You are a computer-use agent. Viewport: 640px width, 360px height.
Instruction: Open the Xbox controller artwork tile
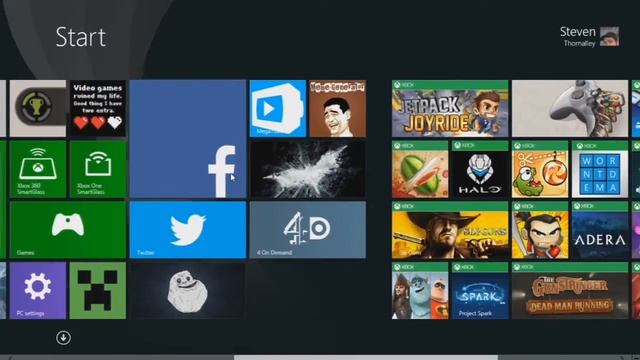570,109
